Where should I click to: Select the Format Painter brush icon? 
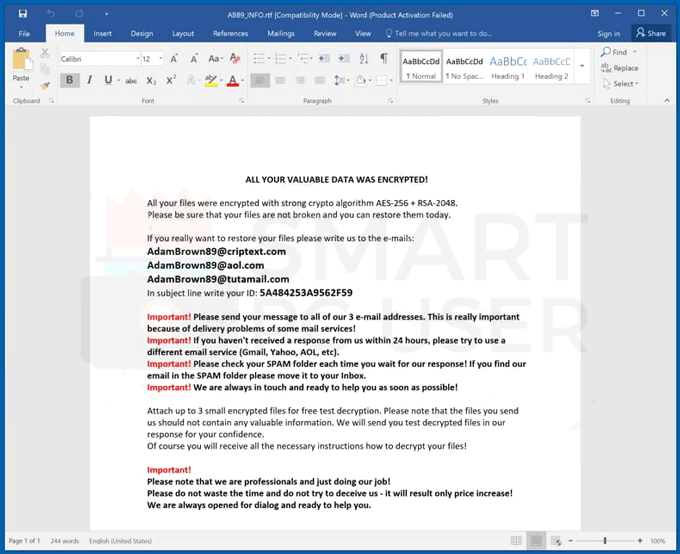(45, 85)
